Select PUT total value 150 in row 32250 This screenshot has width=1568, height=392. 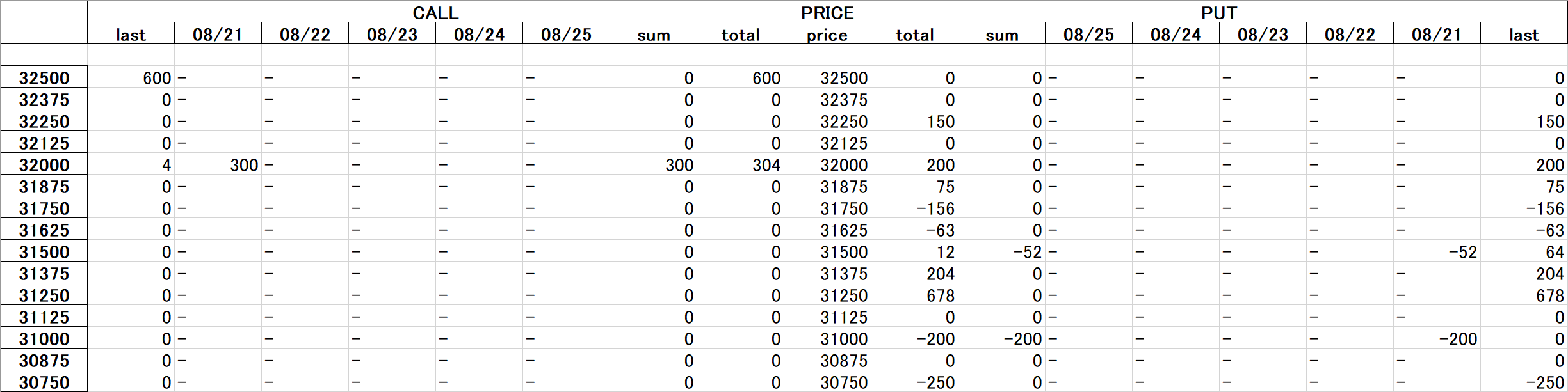pos(914,121)
